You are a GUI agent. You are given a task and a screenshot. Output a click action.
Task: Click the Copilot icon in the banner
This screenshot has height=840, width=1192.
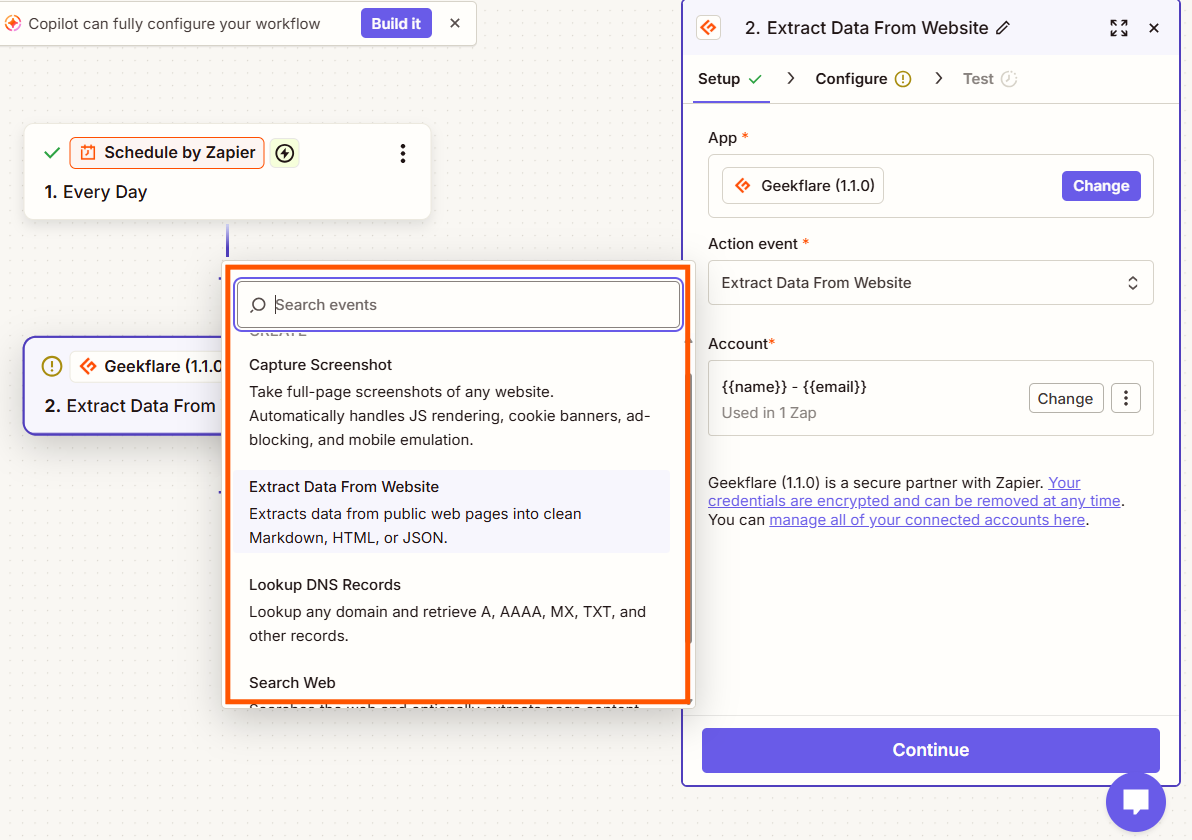[13, 24]
